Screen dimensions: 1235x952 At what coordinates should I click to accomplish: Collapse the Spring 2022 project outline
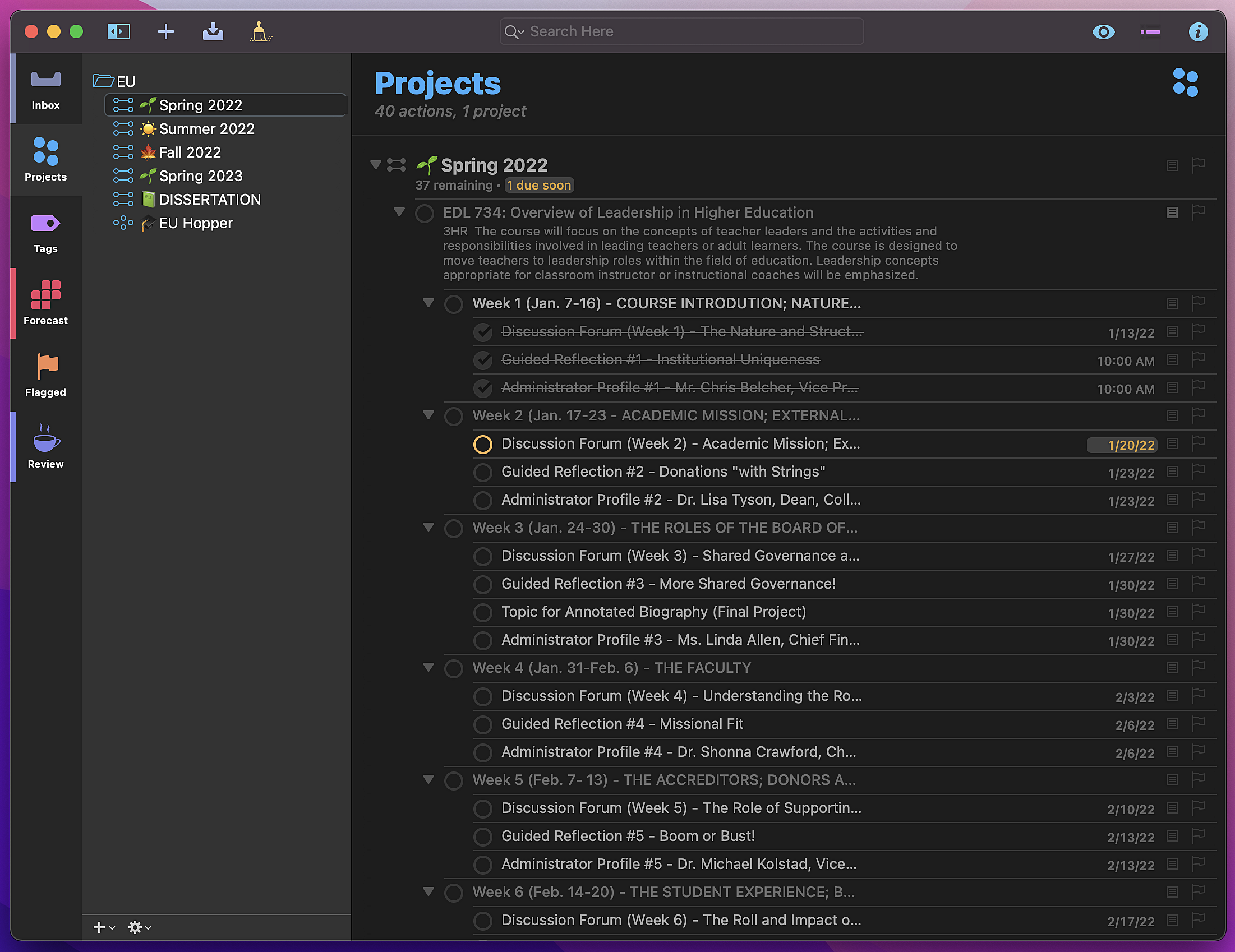(375, 165)
